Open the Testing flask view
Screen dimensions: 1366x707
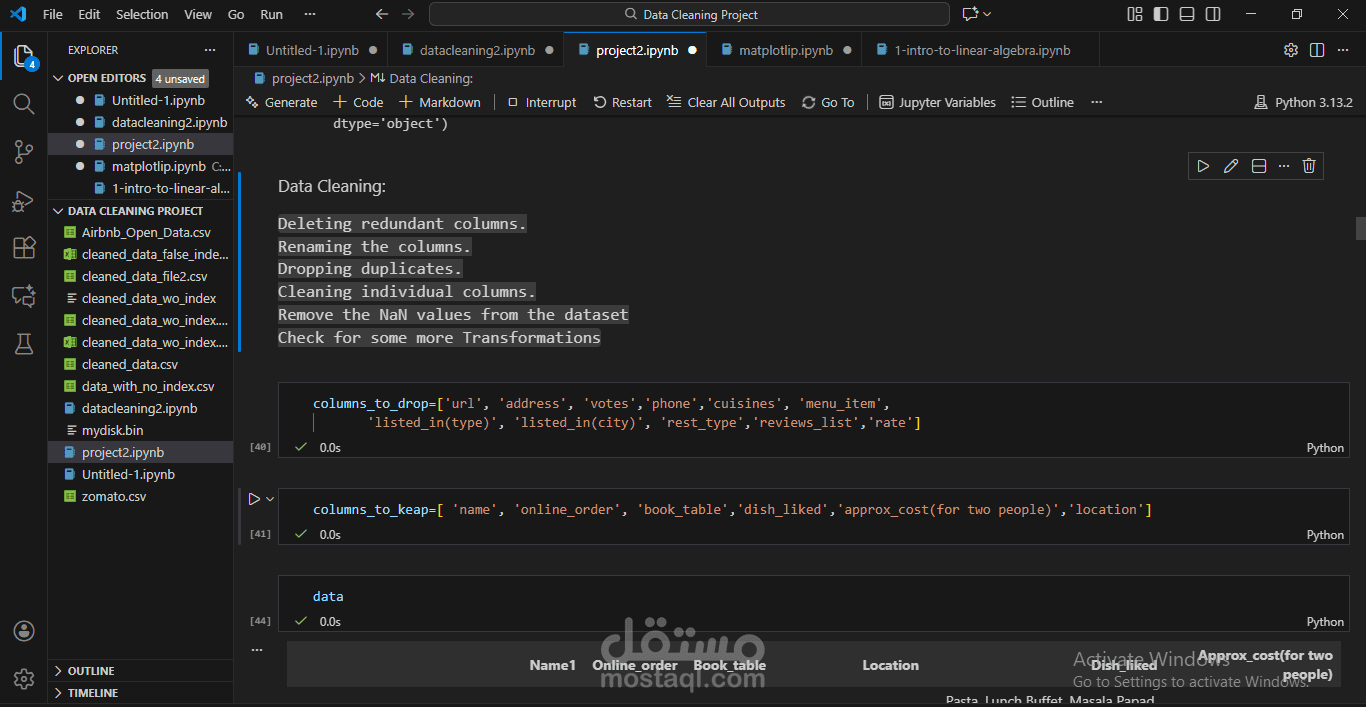(x=24, y=344)
